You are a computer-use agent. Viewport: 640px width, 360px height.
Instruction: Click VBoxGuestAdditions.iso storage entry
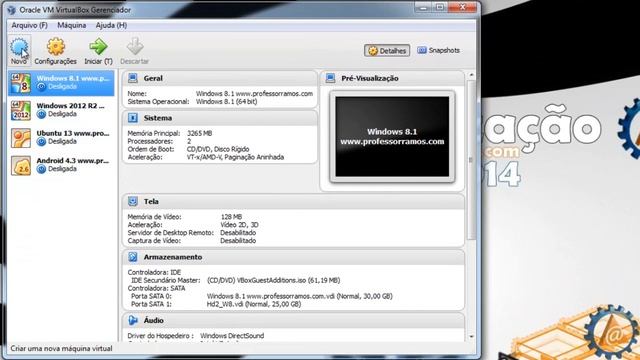tap(273, 280)
